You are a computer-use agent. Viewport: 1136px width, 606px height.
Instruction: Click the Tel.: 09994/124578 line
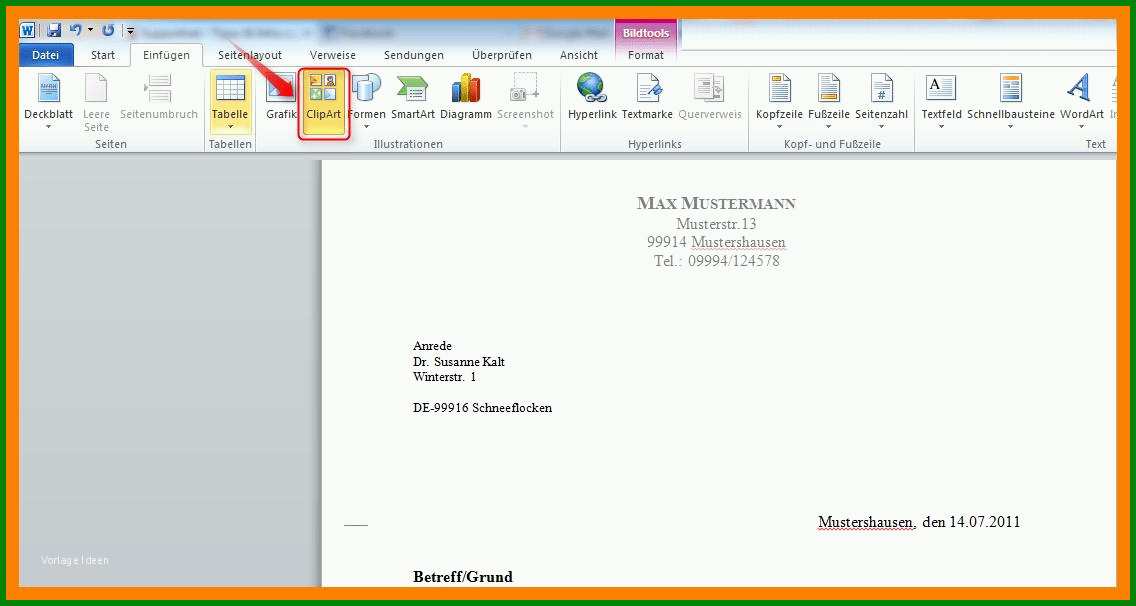(x=717, y=261)
